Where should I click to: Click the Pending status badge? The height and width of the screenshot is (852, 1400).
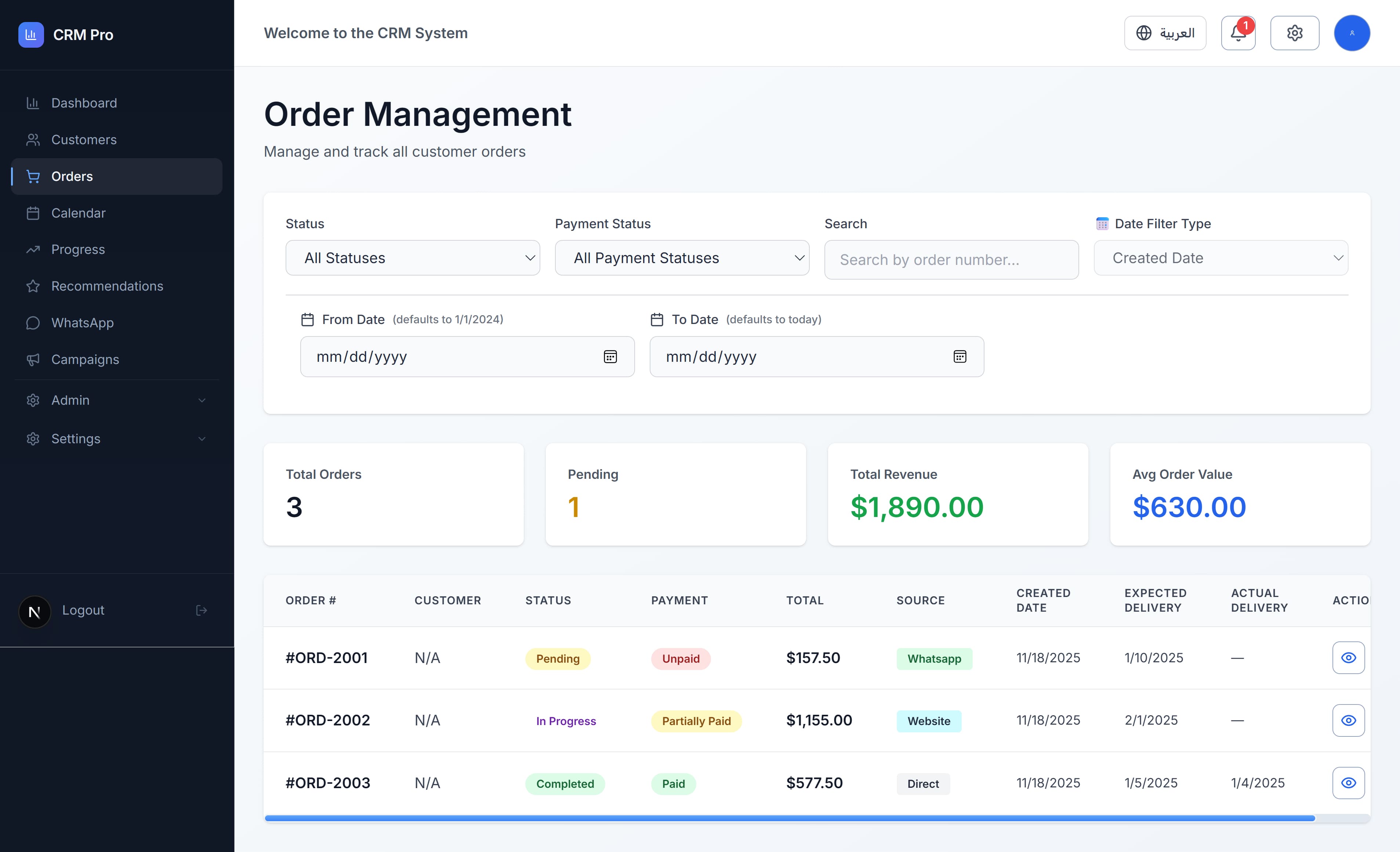(x=557, y=658)
